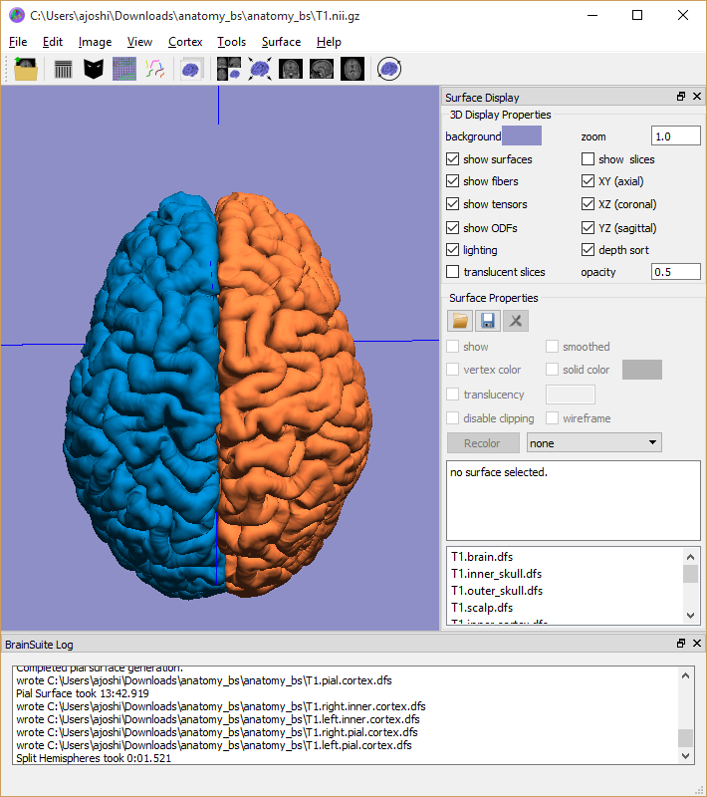Uncheck the show fibers checkbox
The height and width of the screenshot is (797, 707).
pyautogui.click(x=453, y=182)
